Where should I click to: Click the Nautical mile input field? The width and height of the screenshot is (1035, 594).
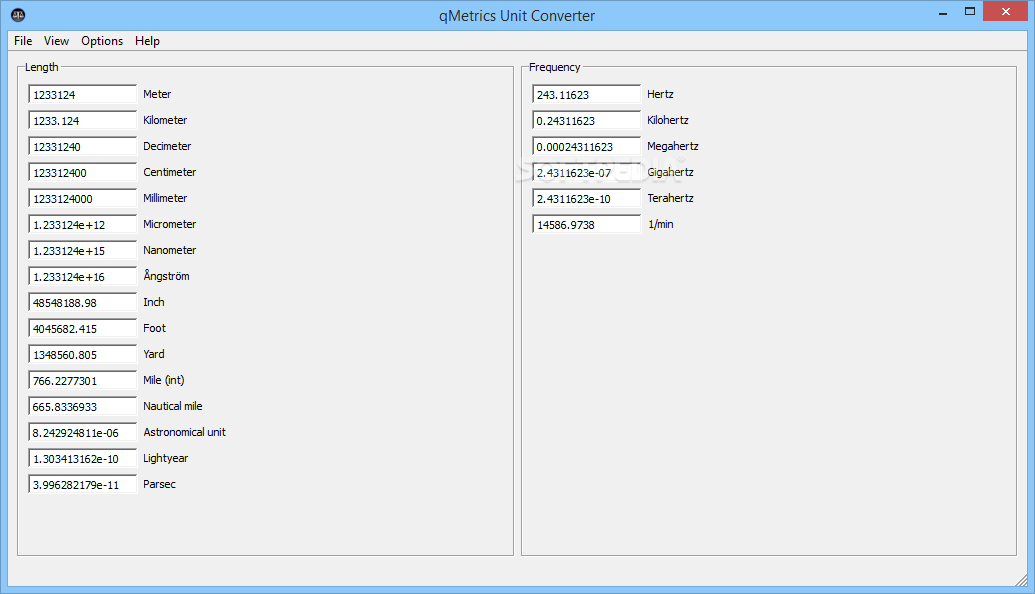tap(83, 407)
